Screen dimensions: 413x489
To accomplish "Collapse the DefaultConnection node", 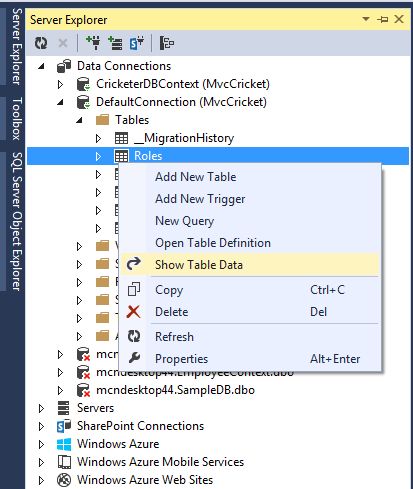I will (60, 102).
